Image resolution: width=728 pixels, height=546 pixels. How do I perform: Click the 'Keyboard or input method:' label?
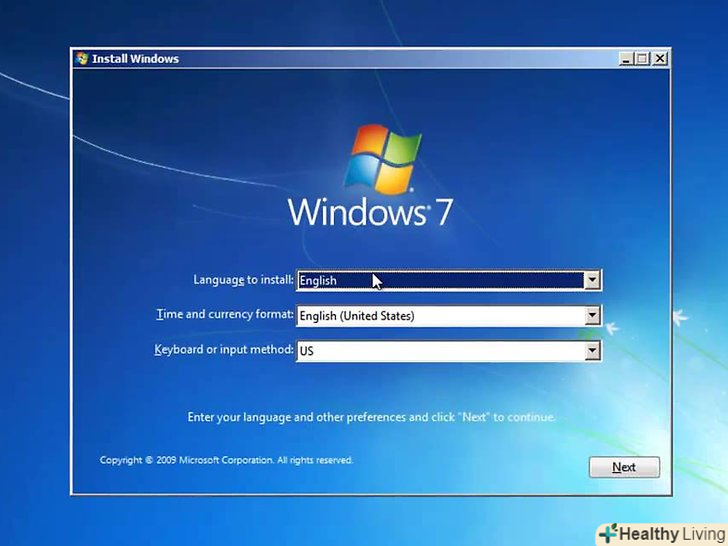click(x=224, y=350)
